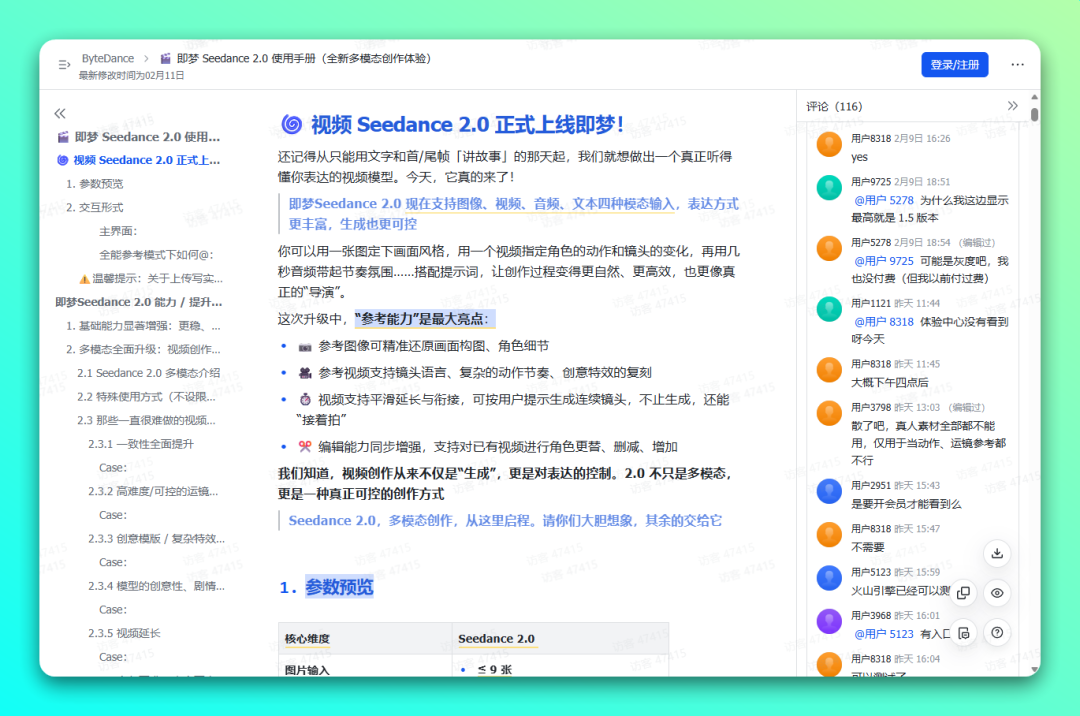Open the more options "..." icon at top right
This screenshot has height=716, width=1080.
pyautogui.click(x=1017, y=63)
